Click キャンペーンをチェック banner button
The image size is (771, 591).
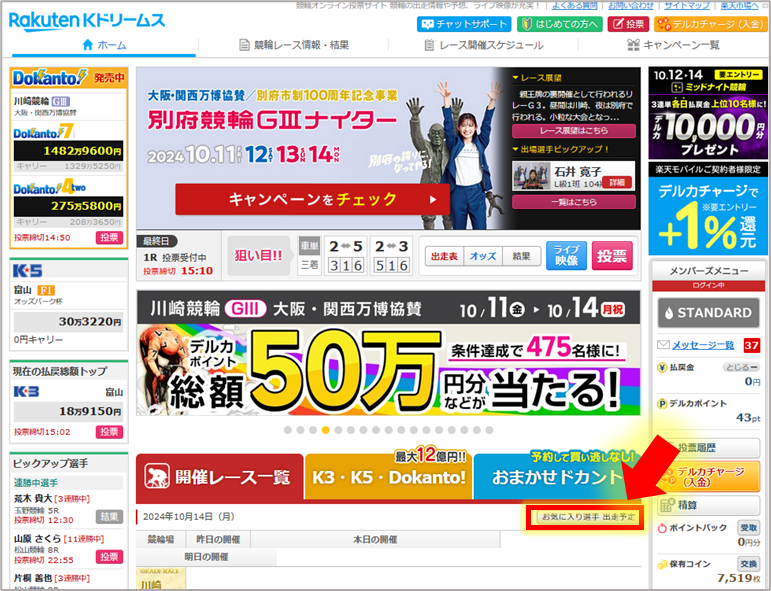[x=312, y=199]
